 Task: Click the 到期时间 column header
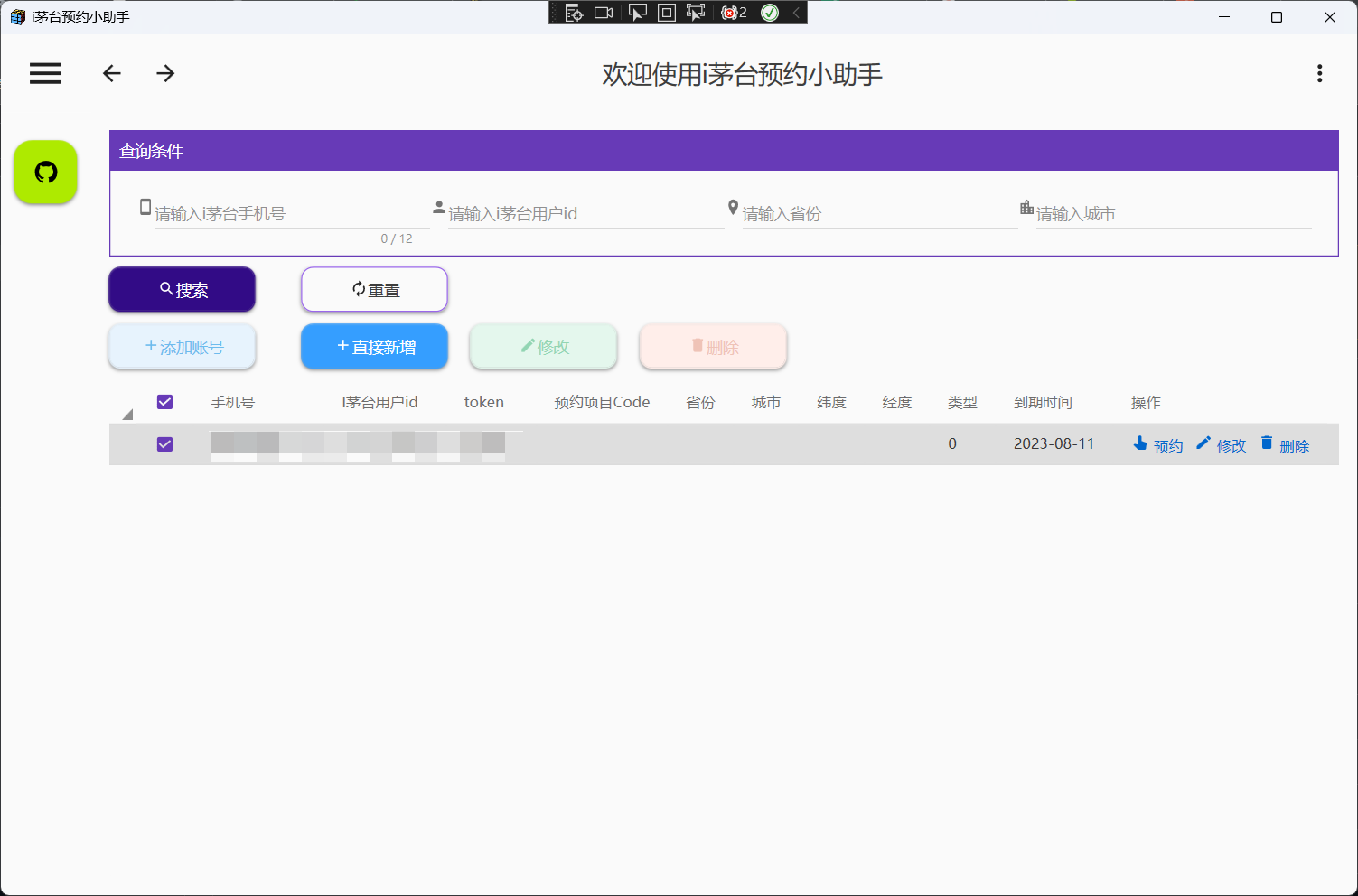1043,402
